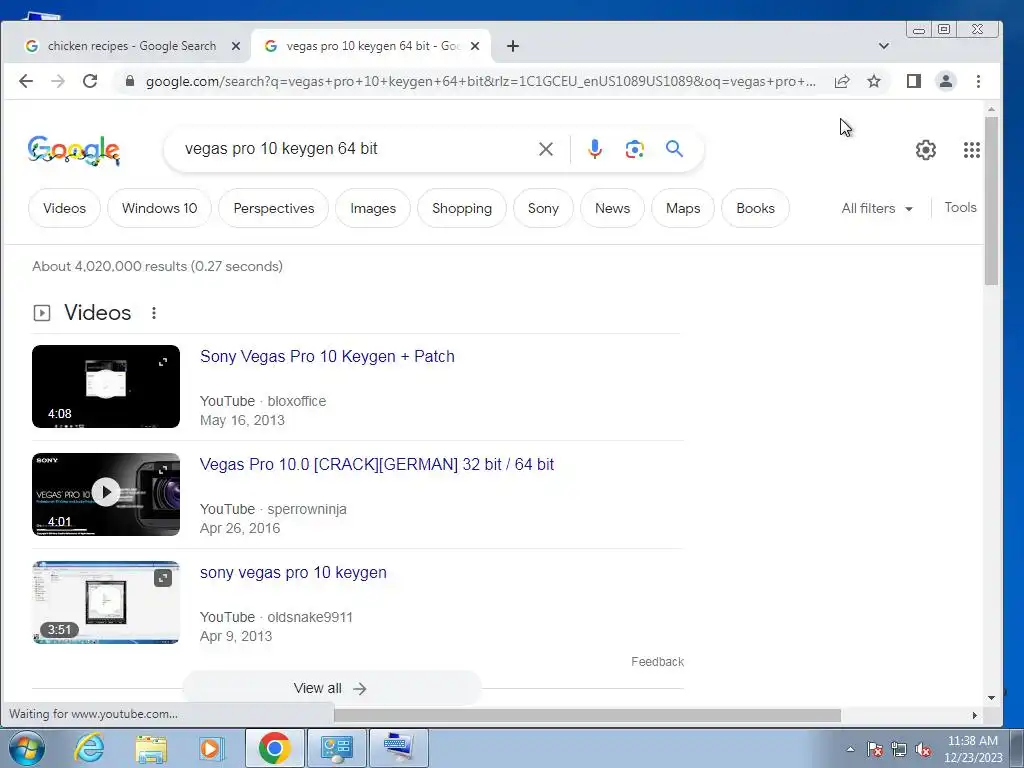Start voice search with microphone icon
This screenshot has width=1024, height=768.
click(x=594, y=149)
